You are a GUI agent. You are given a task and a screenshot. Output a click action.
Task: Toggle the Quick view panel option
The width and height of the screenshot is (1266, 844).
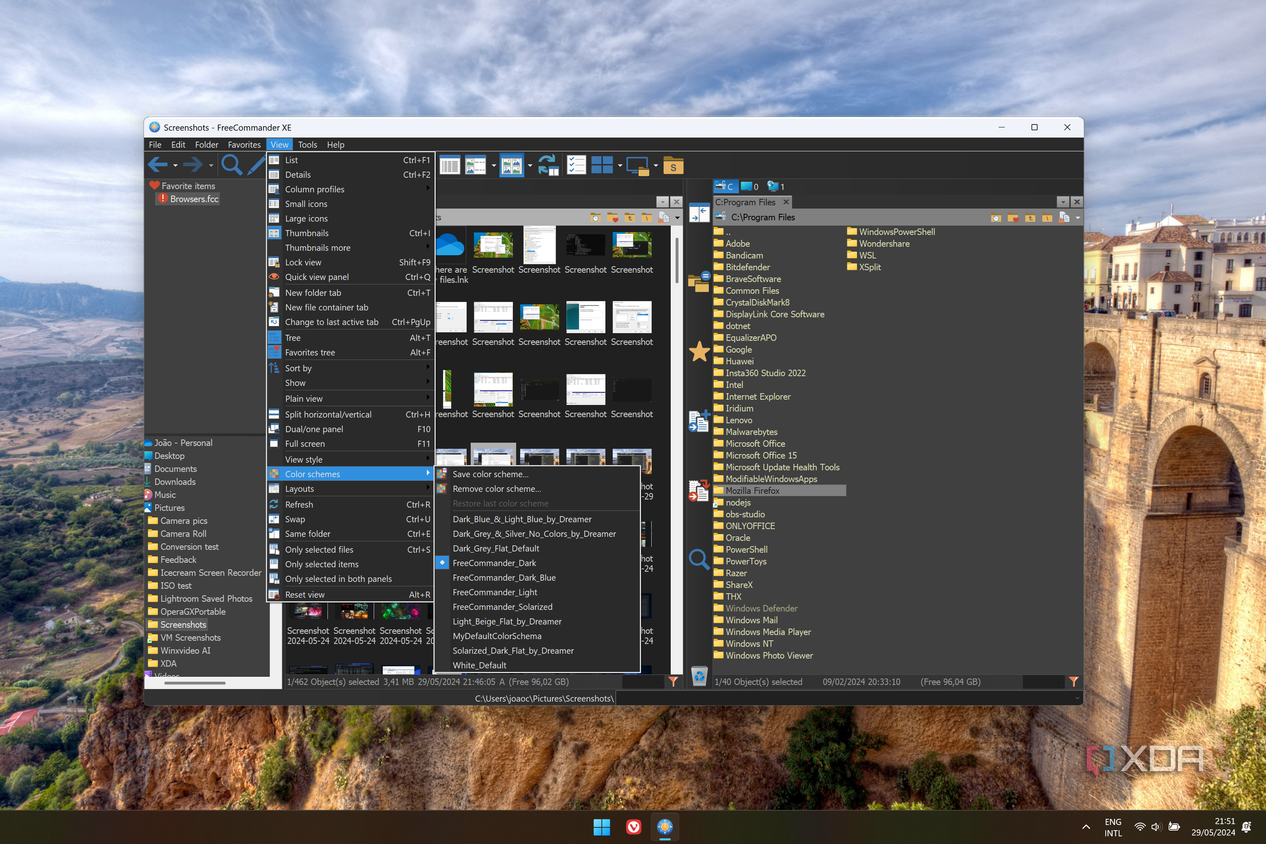click(x=350, y=277)
